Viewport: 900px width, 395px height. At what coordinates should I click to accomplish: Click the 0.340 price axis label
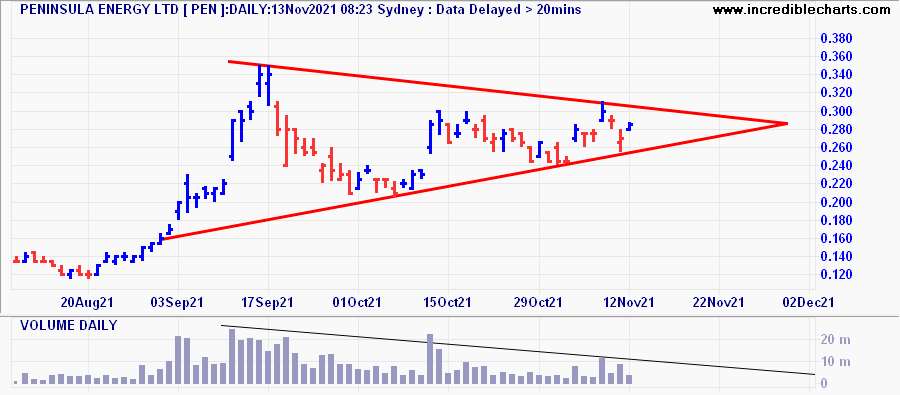click(x=836, y=75)
